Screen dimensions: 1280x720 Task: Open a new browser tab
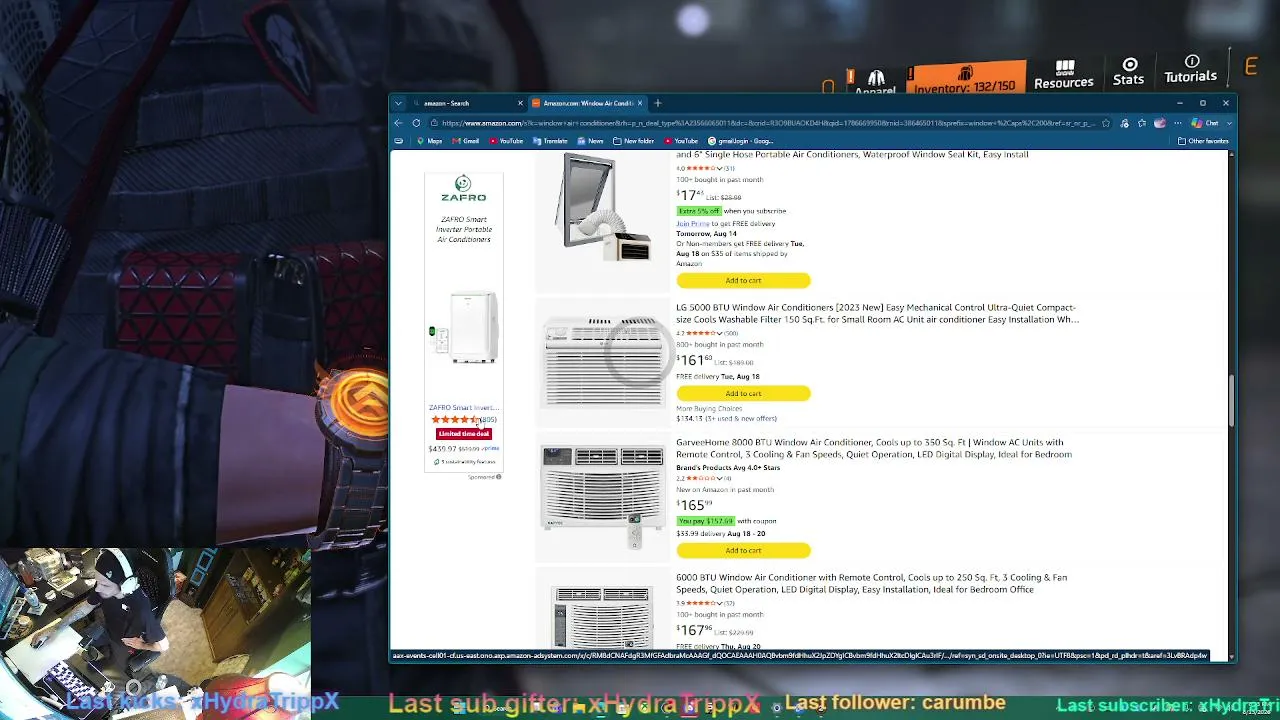click(657, 103)
